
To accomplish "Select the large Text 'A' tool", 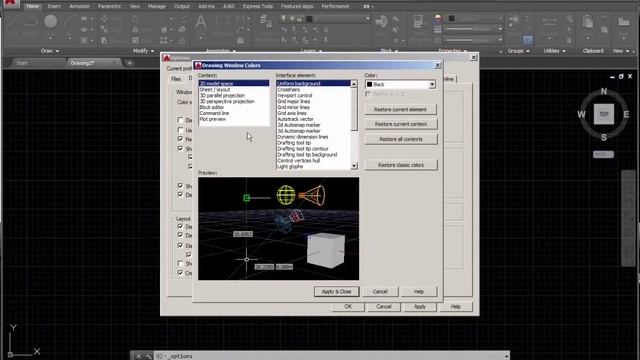I will (x=200, y=22).
